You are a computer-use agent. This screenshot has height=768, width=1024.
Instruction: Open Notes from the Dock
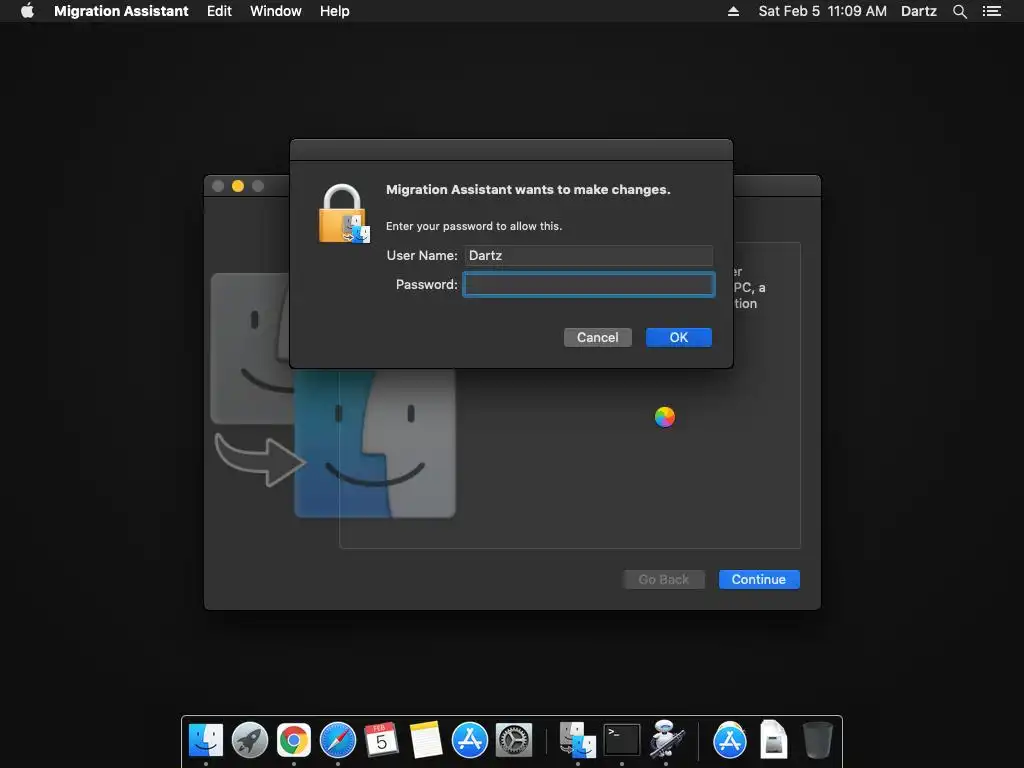426,740
